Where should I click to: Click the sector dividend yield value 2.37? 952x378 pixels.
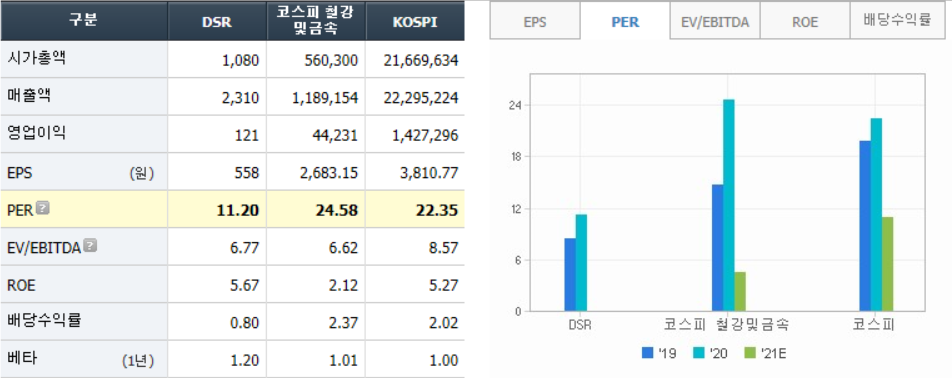[344, 323]
